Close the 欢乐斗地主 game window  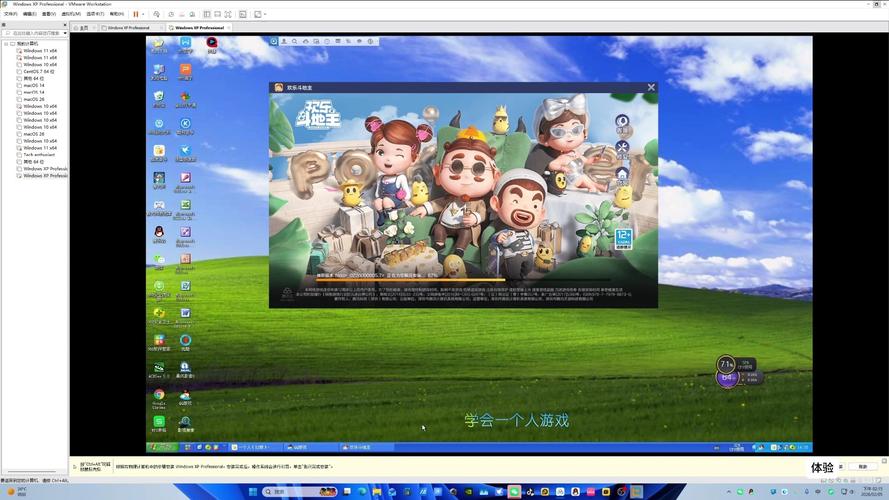651,88
